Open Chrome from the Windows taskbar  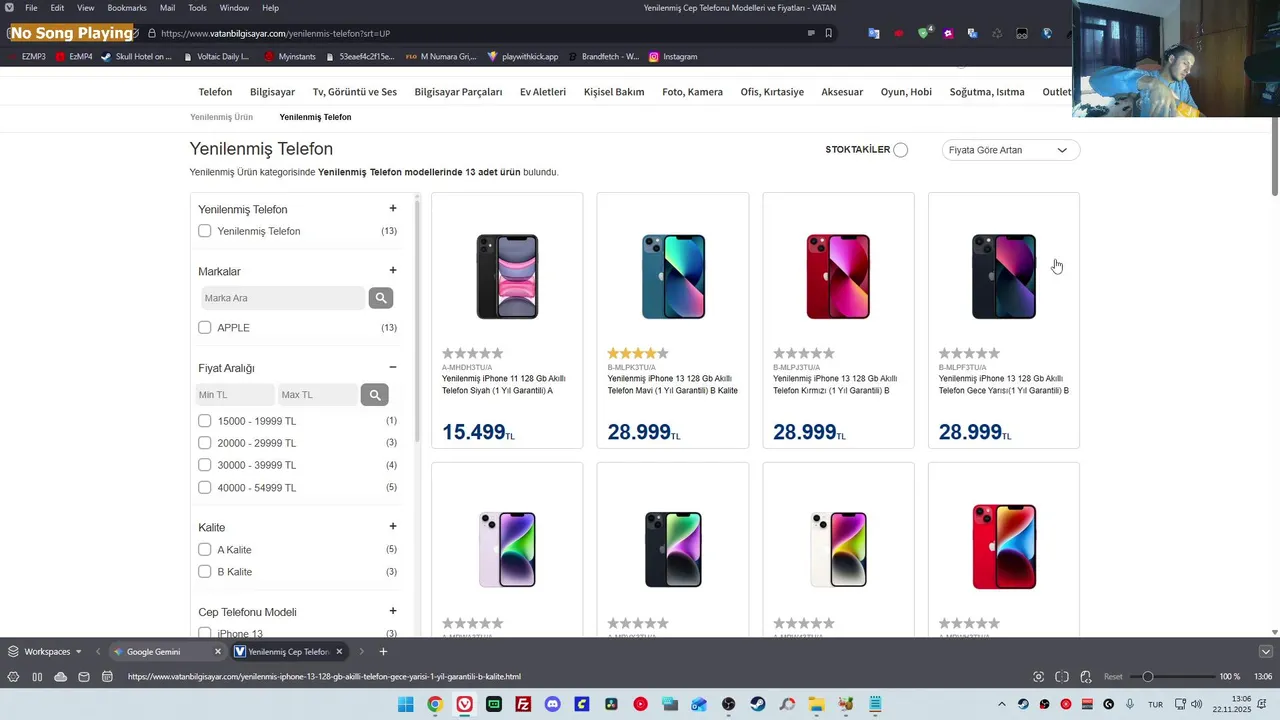435,704
